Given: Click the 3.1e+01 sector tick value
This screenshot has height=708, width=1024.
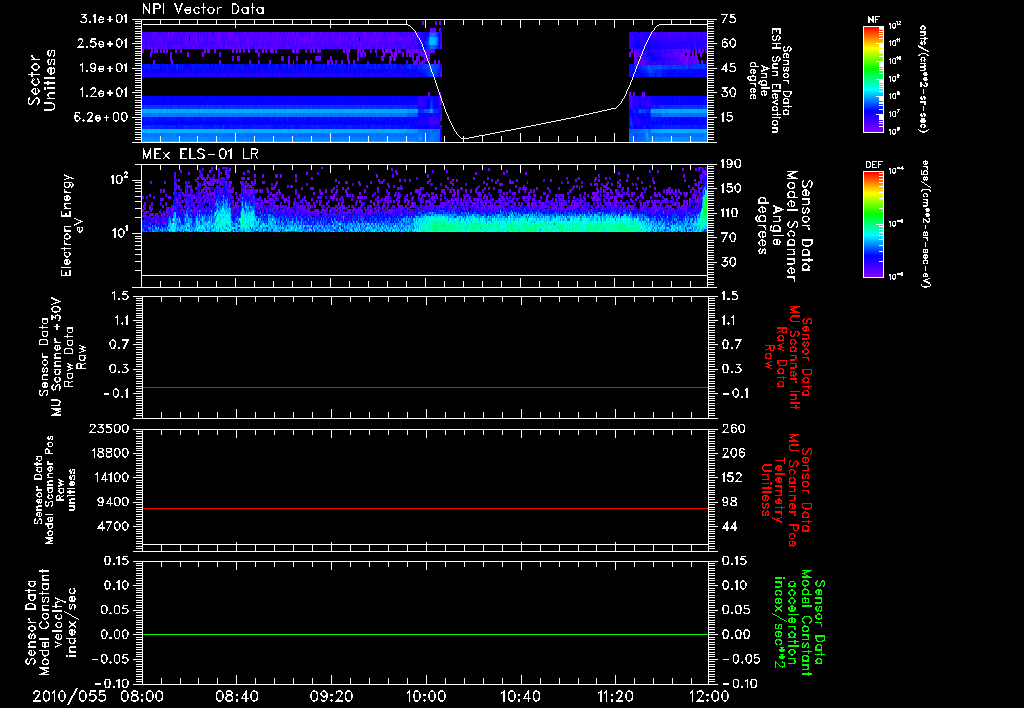Looking at the screenshot, I should pos(103,19).
